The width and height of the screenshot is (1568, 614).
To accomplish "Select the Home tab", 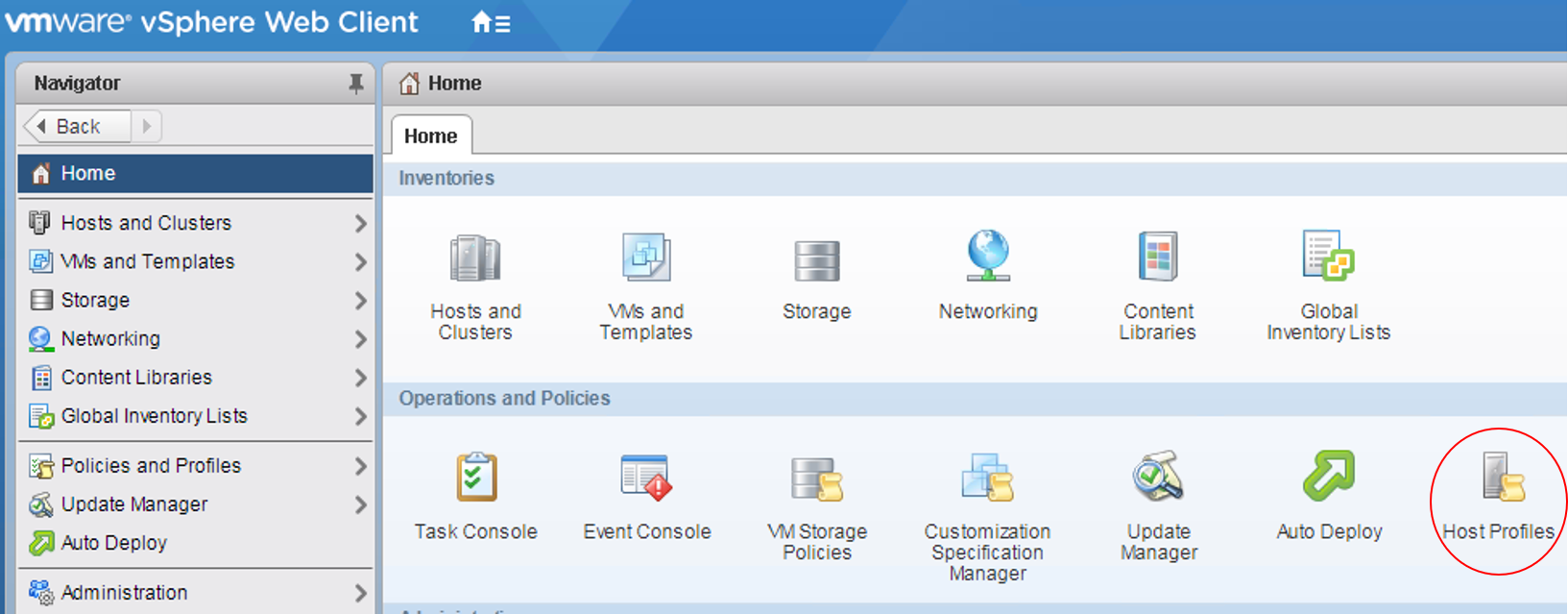I will (x=431, y=135).
